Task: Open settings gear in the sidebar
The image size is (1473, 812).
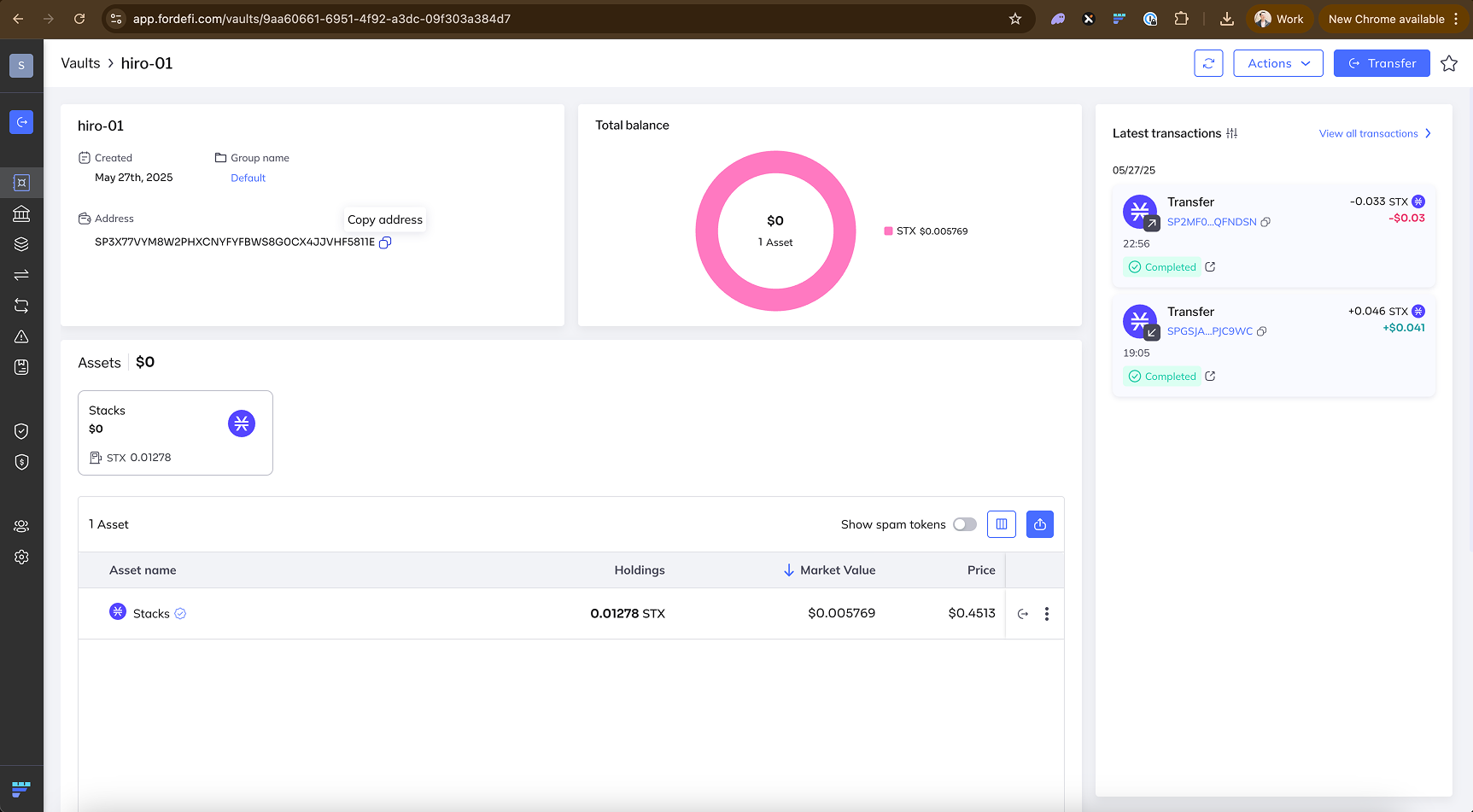Action: [21, 557]
